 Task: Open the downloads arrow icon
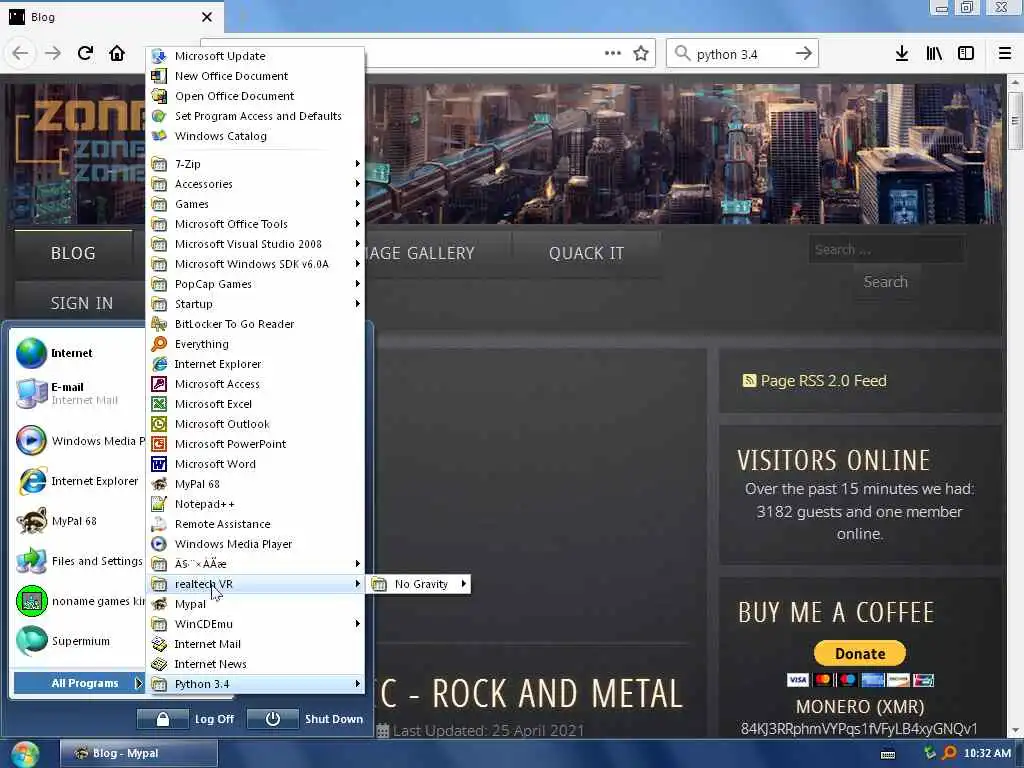point(901,53)
